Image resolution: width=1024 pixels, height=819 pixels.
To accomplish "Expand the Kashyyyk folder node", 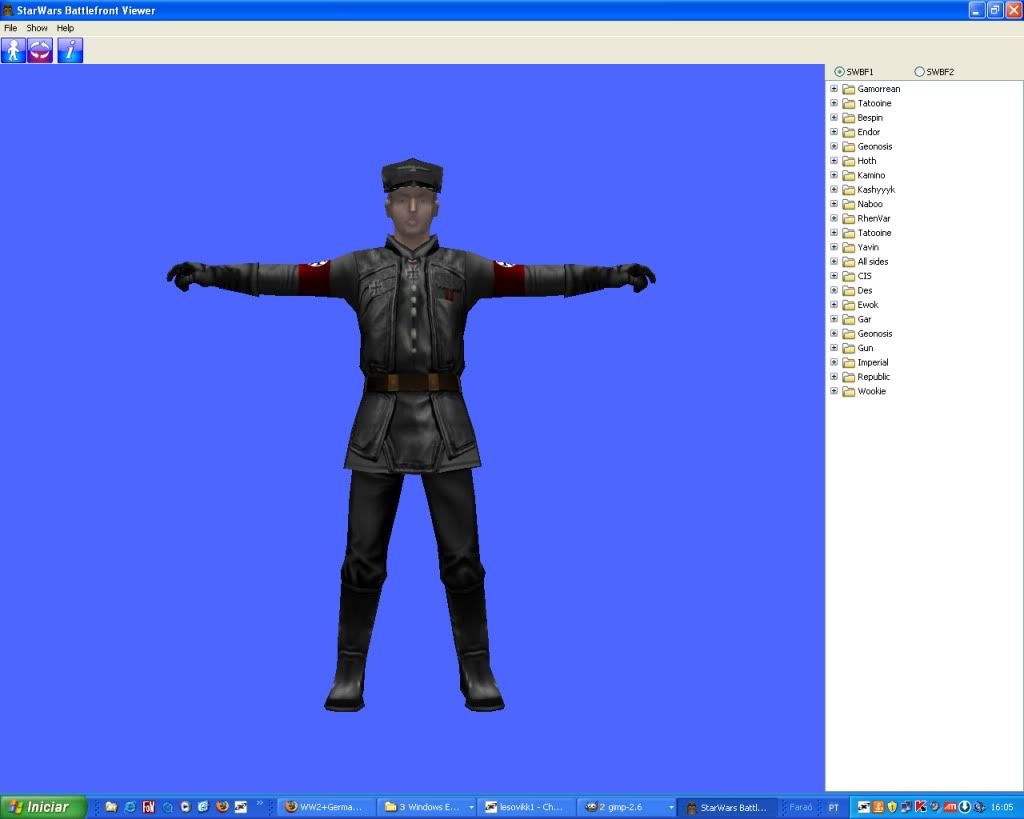I will [834, 189].
